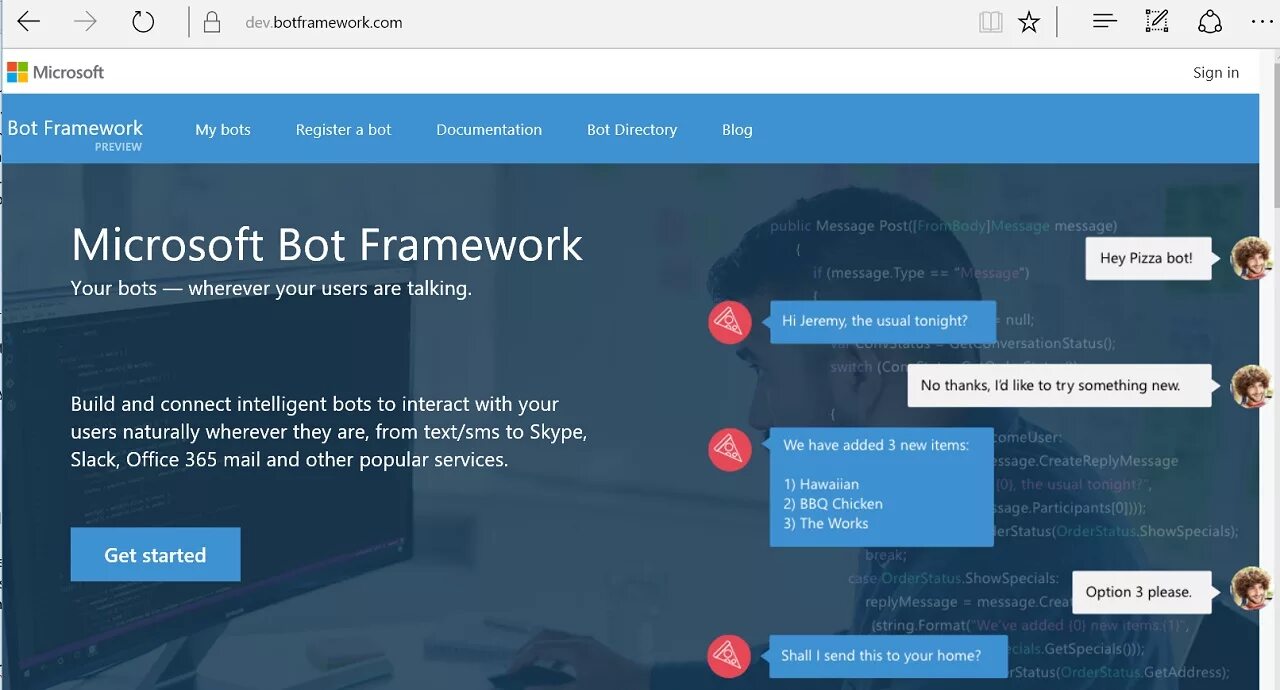
Task: Click "3) The Works" list line
Action: click(826, 523)
